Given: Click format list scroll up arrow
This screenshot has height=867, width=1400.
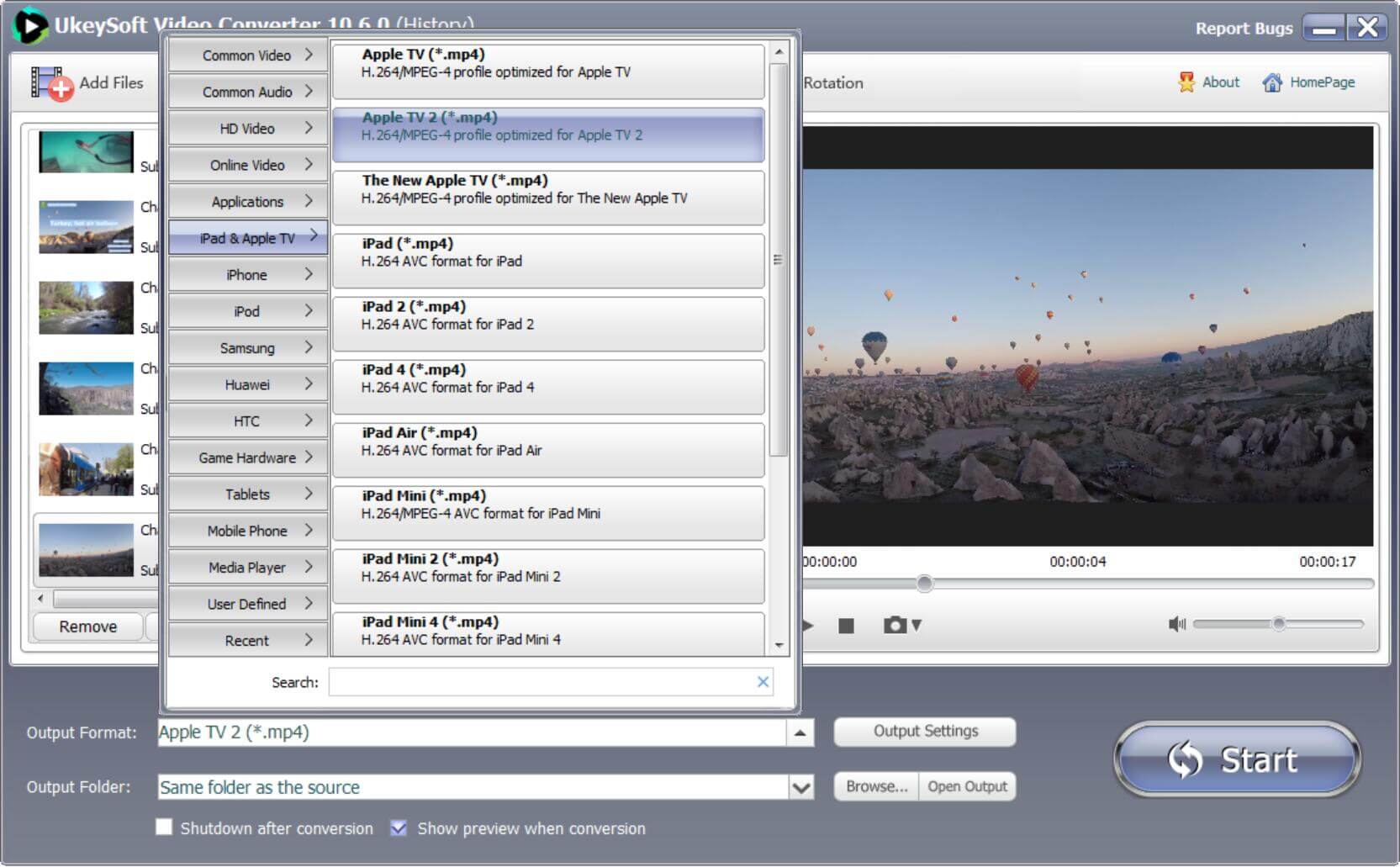Looking at the screenshot, I should tap(779, 52).
